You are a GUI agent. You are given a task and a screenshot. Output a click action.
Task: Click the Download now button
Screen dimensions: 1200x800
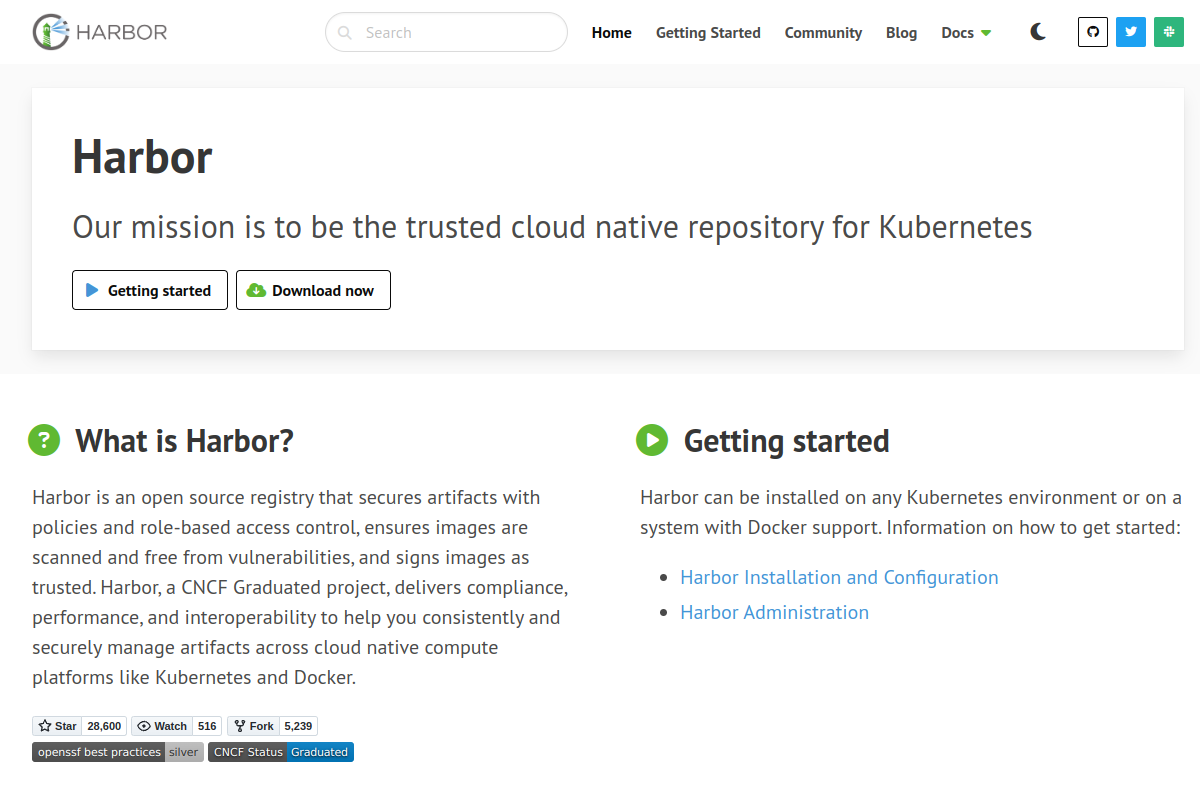coord(313,290)
